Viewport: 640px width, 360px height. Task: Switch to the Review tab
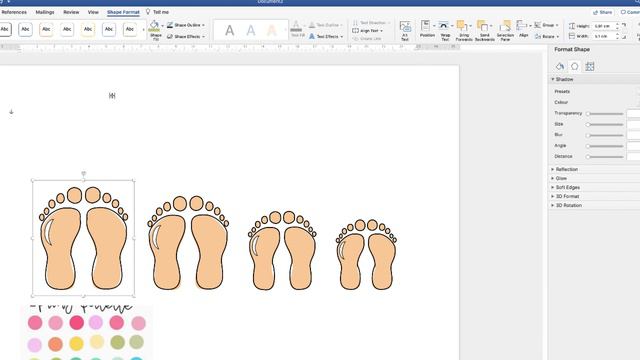point(71,12)
